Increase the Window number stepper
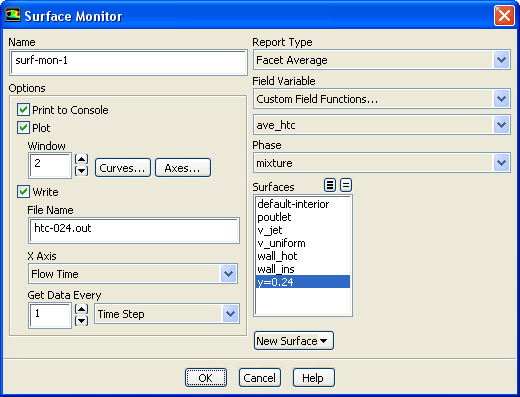 point(82,159)
